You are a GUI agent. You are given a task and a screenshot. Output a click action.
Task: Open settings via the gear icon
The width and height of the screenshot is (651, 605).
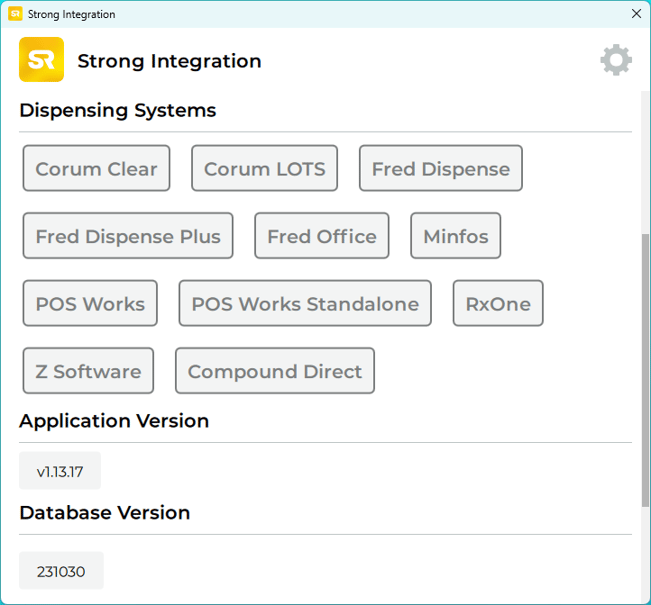[616, 60]
